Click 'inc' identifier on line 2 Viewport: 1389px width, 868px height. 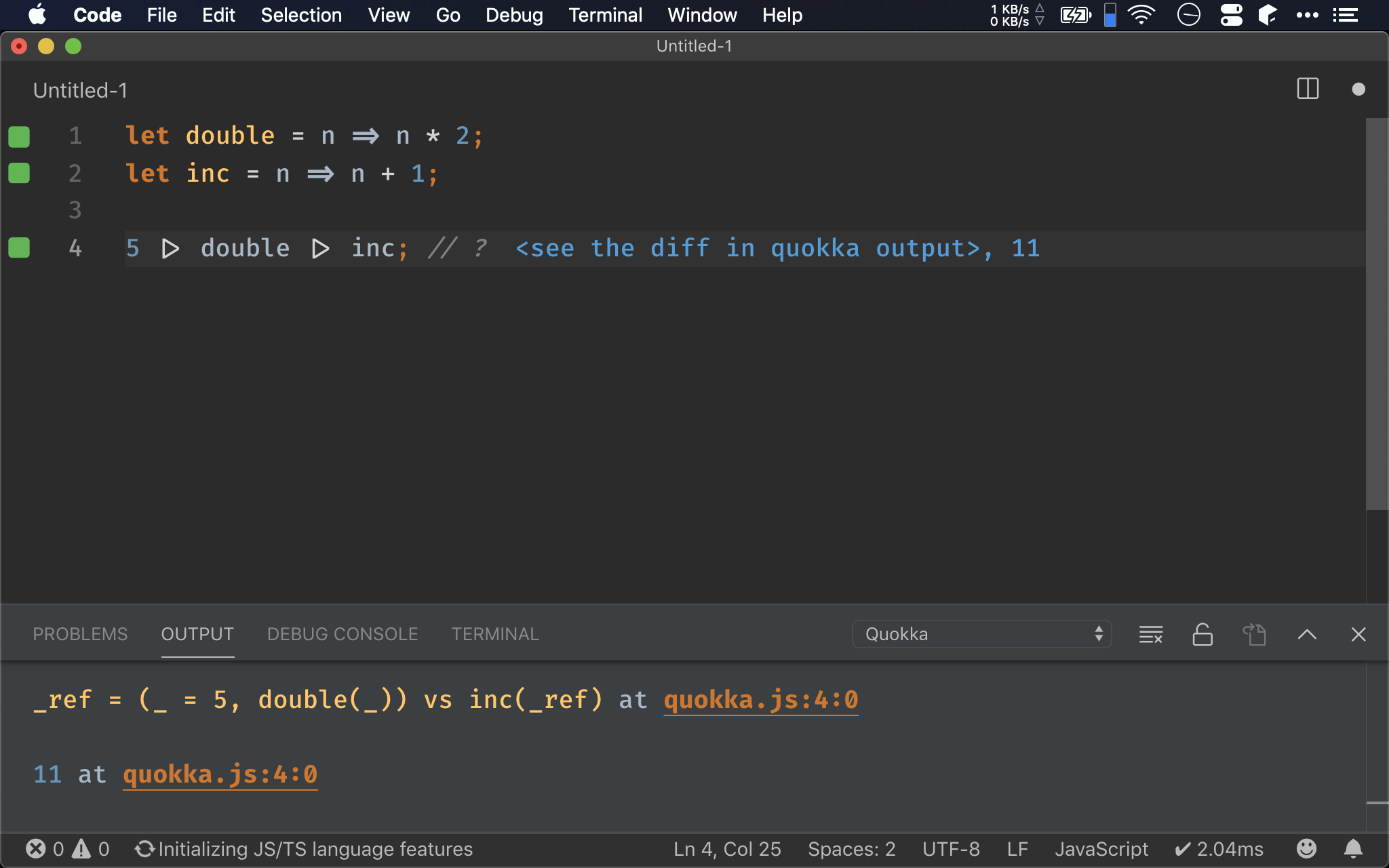pos(208,174)
